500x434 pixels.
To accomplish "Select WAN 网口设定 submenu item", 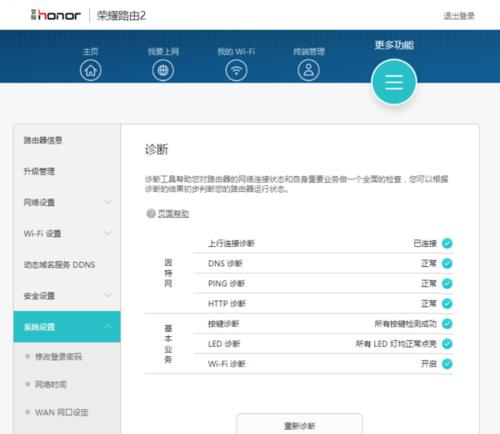I will (62, 412).
